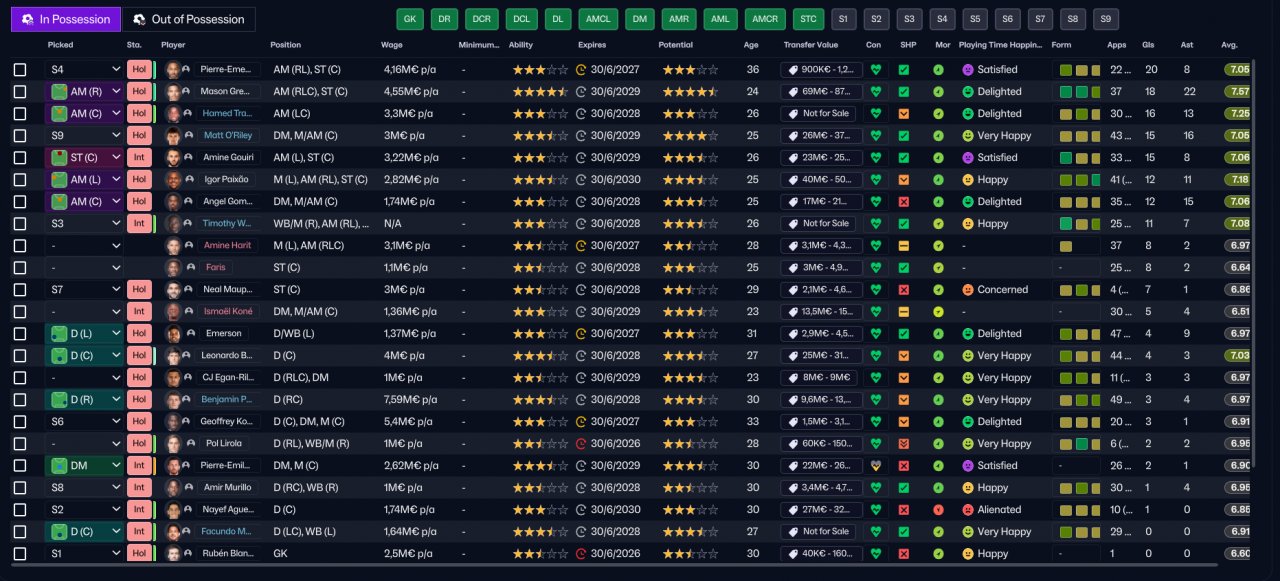Viewport: 1280px width, 581px height.
Task: Click the Very Happy smiley for CJ Egan-Riley
Action: (968, 378)
